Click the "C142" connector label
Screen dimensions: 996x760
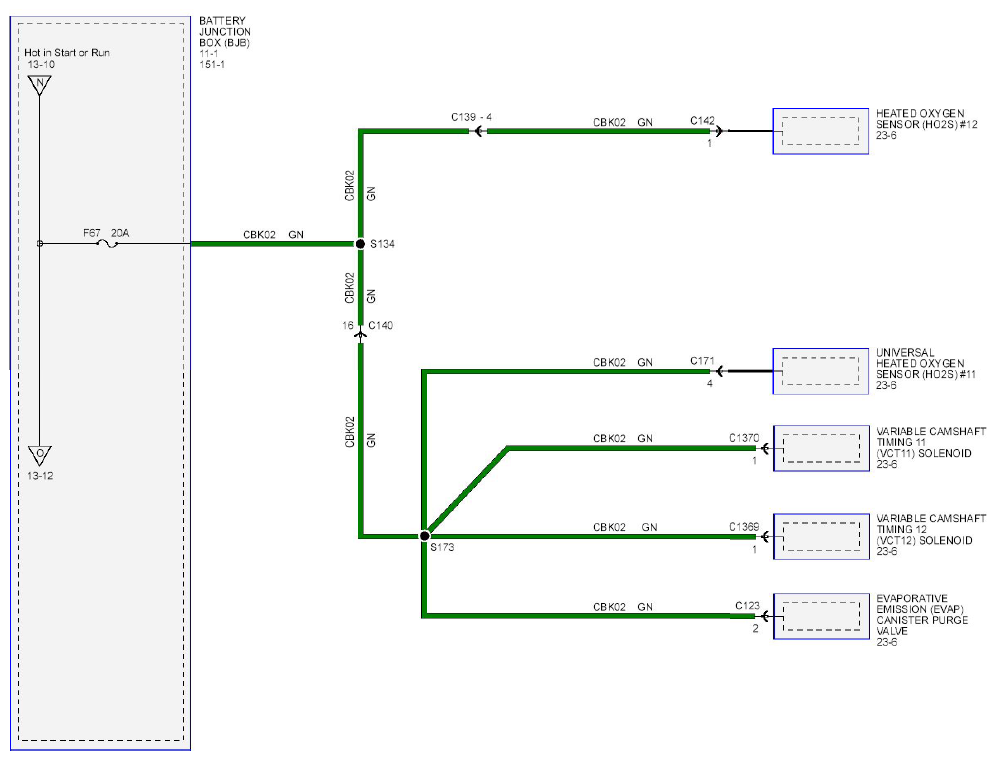coord(703,120)
